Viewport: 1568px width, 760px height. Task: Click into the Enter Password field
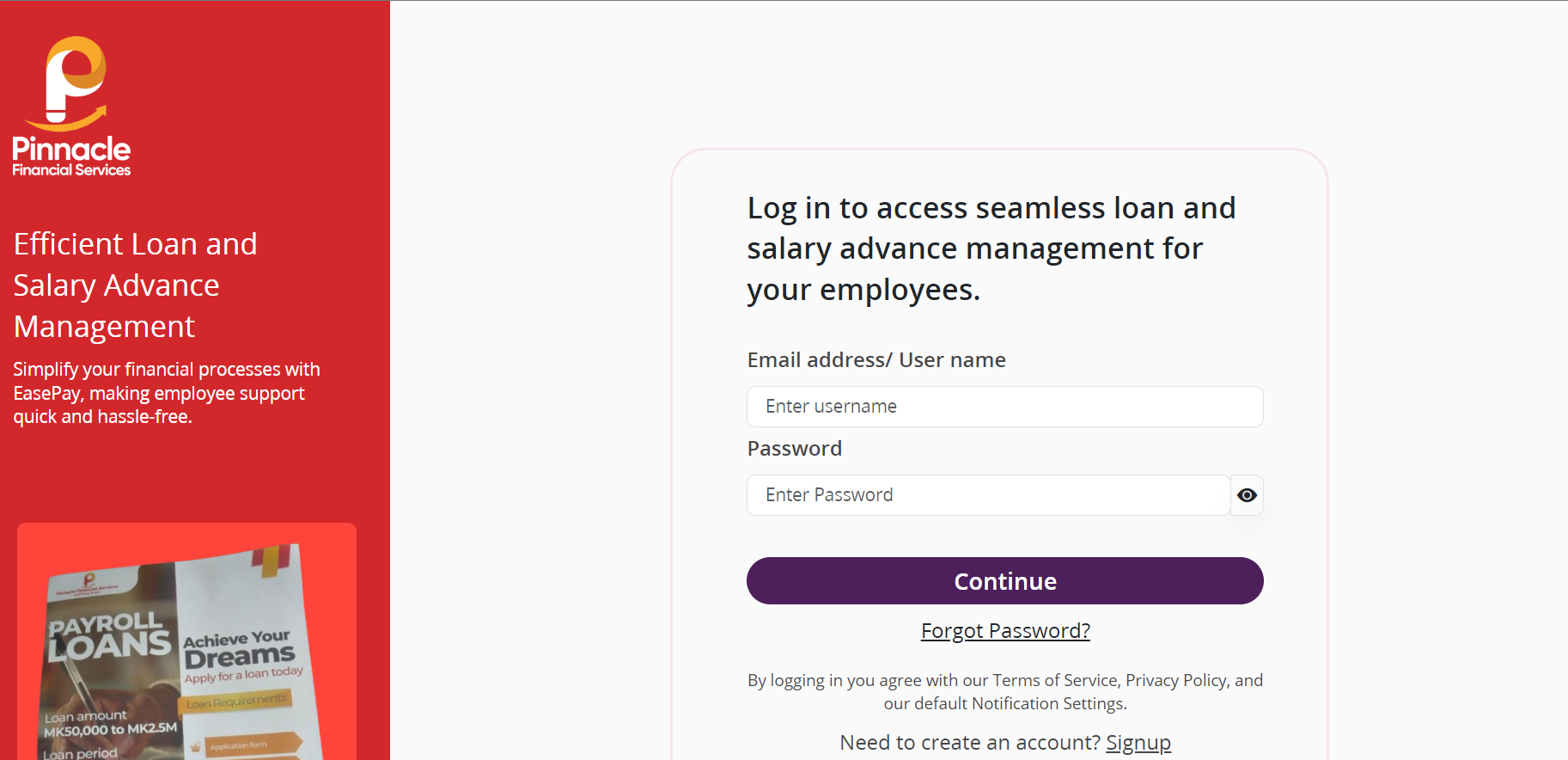[988, 495]
